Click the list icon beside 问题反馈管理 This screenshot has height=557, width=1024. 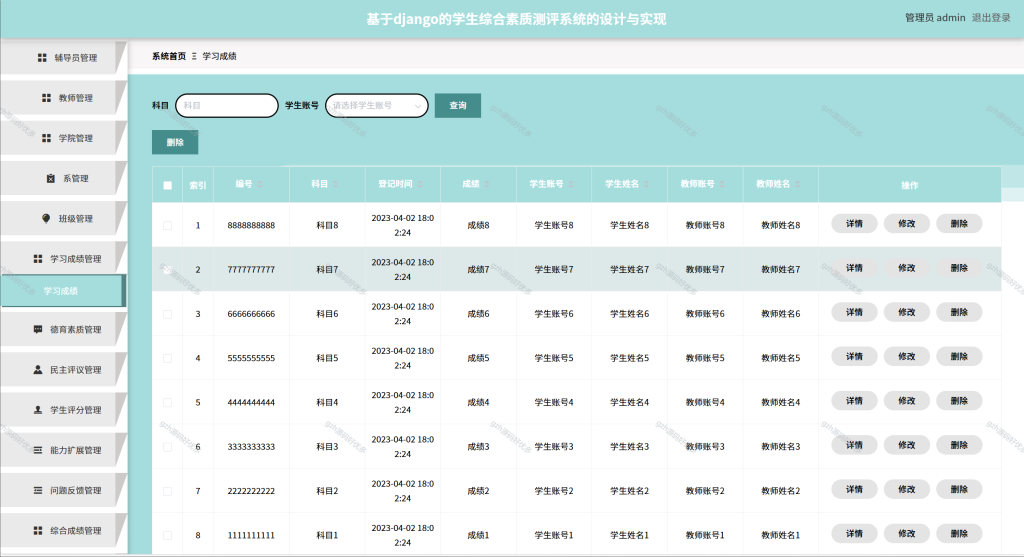tap(38, 490)
